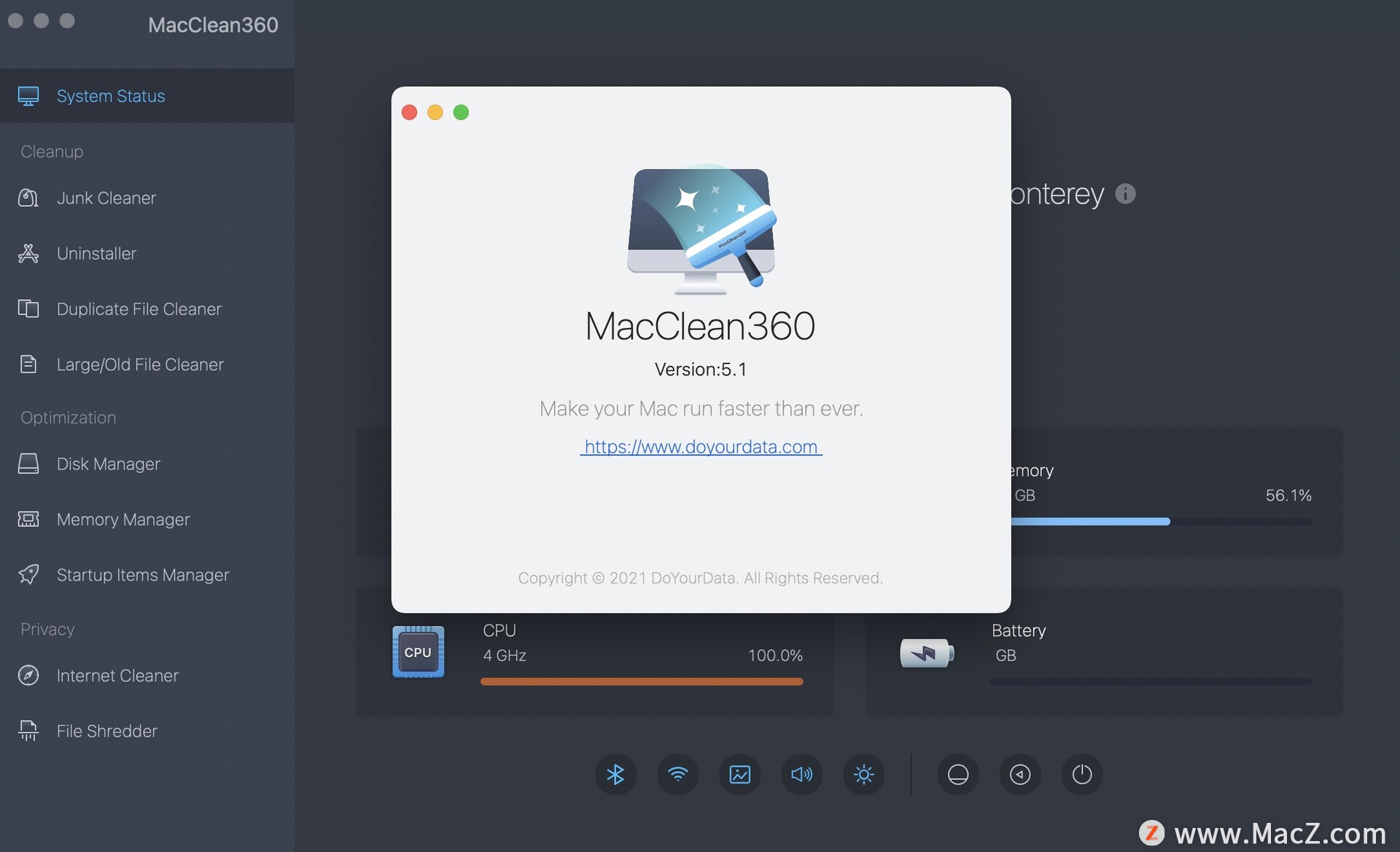Select Startup Items Manager

tap(142, 575)
